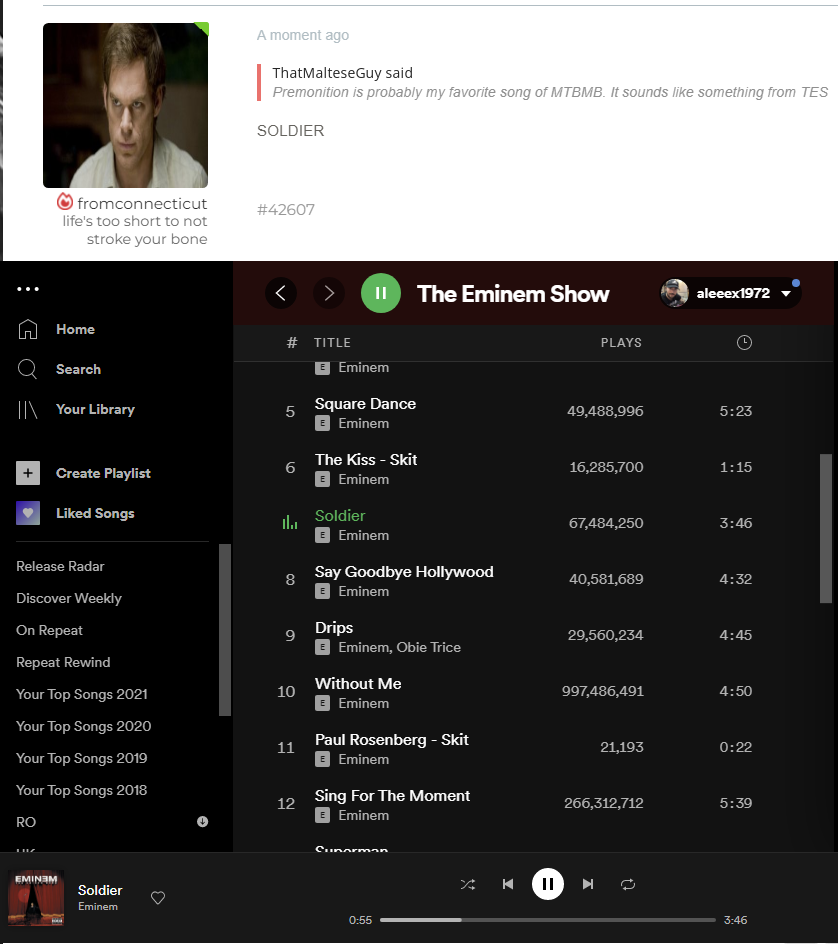Viewport: 838px width, 944px height.
Task: Click the green Soldier track title
Action: (340, 515)
